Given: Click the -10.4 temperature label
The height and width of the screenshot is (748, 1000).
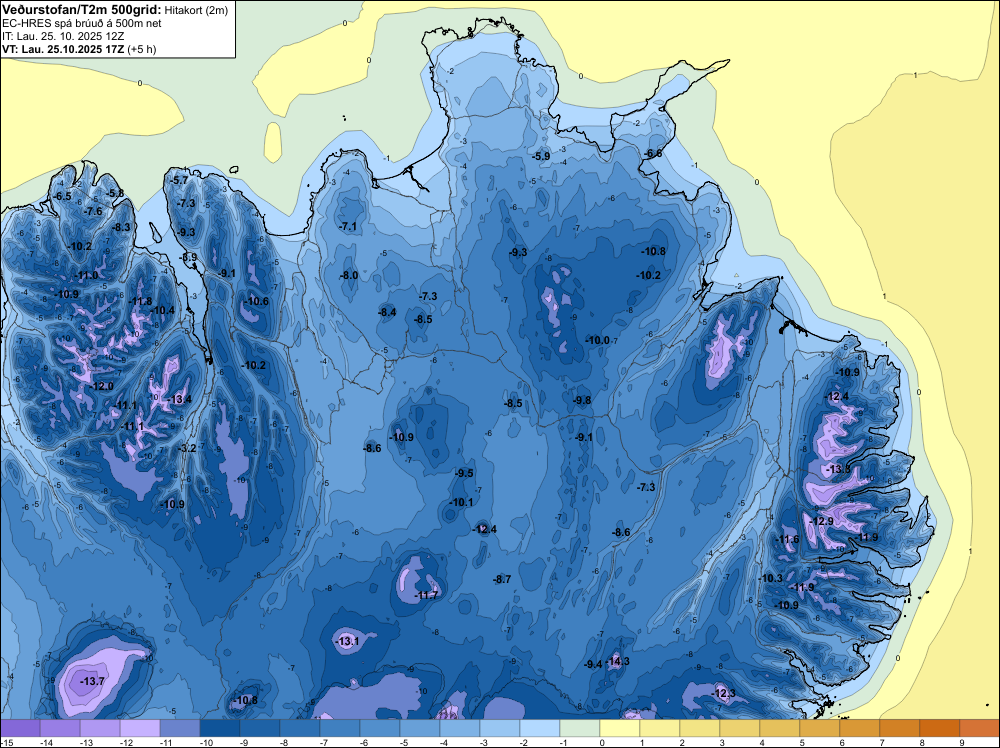Looking at the screenshot, I should click(163, 311).
